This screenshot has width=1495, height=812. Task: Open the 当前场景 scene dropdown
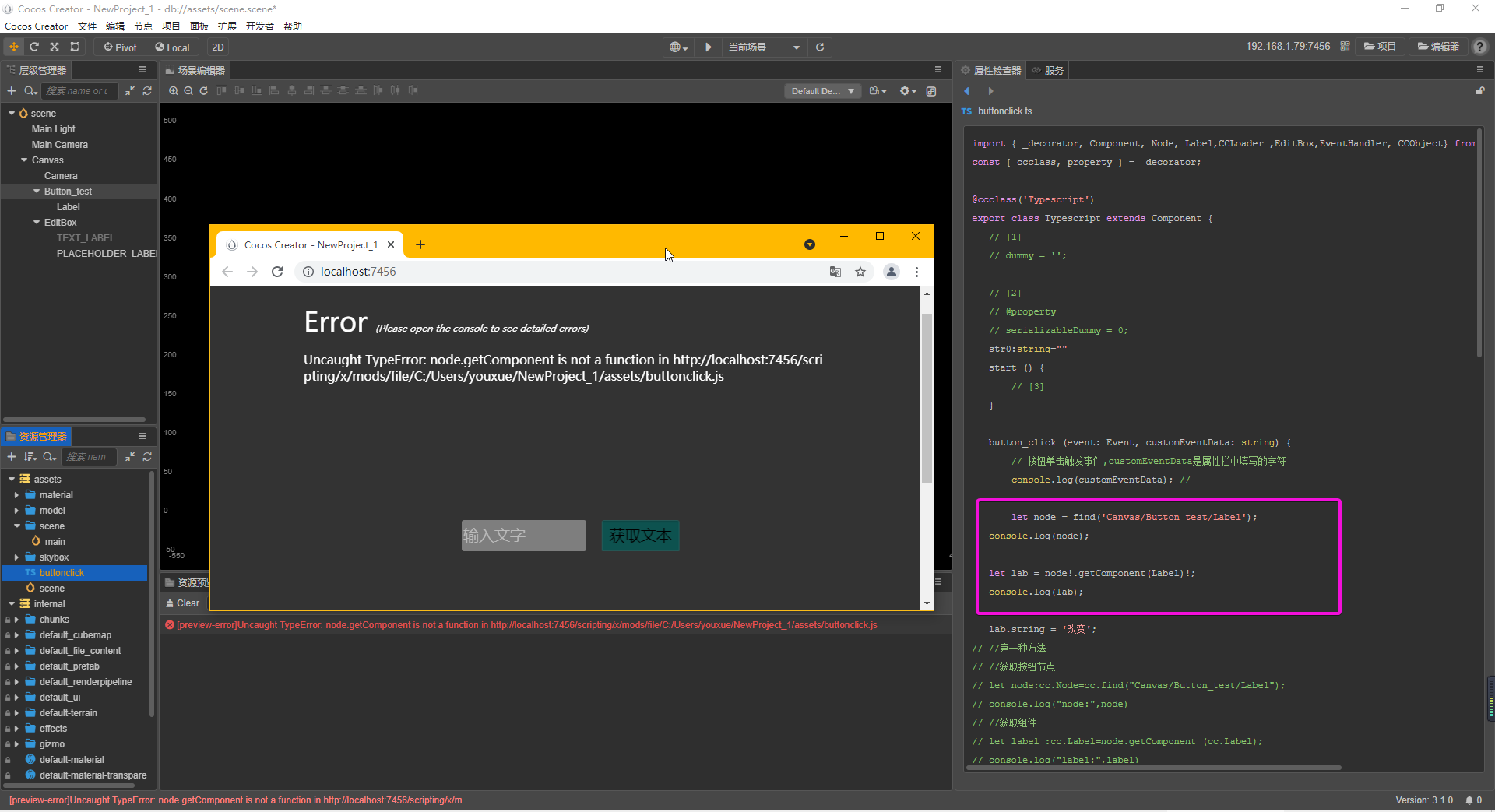click(x=764, y=47)
